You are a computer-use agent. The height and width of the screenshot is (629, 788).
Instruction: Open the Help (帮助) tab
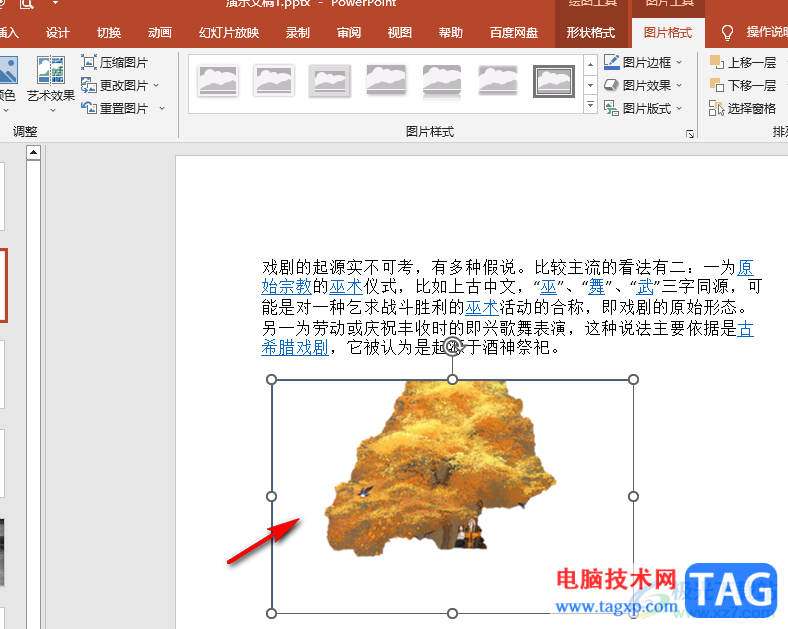click(450, 33)
